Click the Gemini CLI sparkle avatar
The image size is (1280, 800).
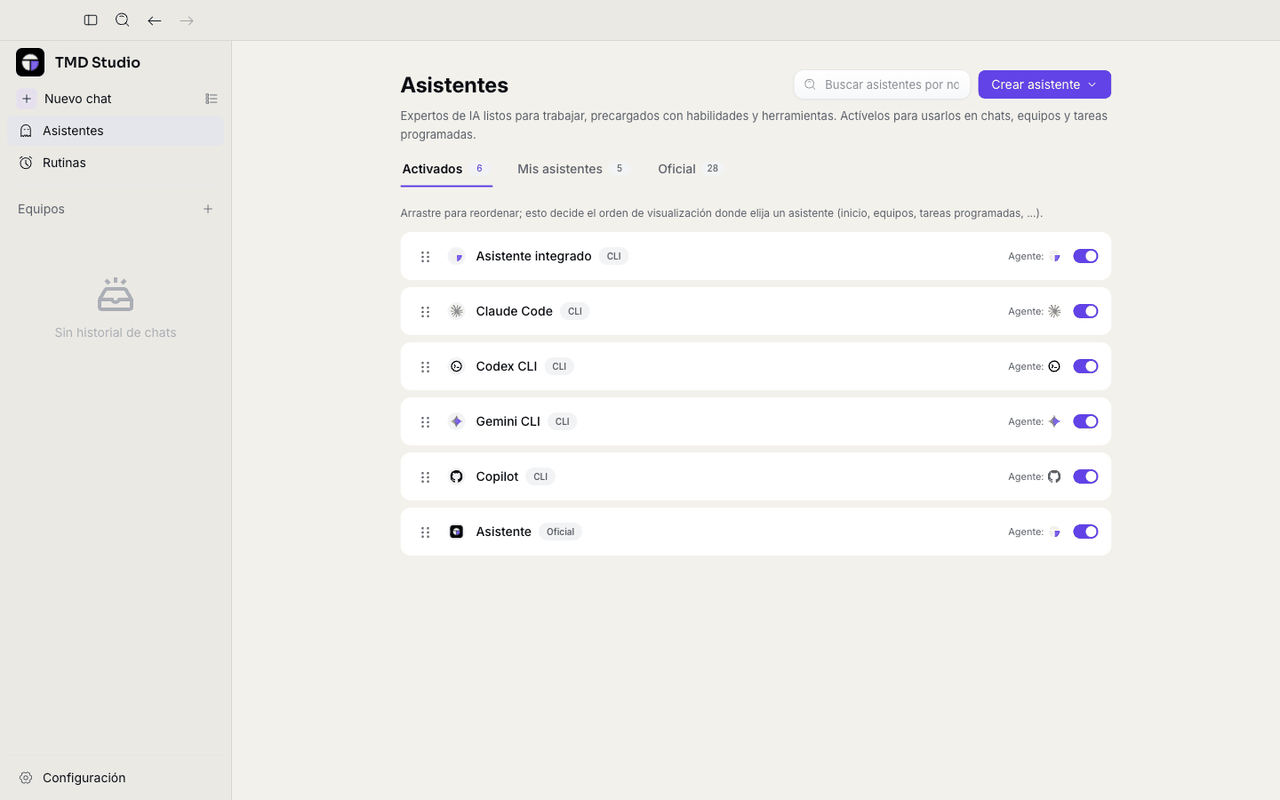pos(456,421)
